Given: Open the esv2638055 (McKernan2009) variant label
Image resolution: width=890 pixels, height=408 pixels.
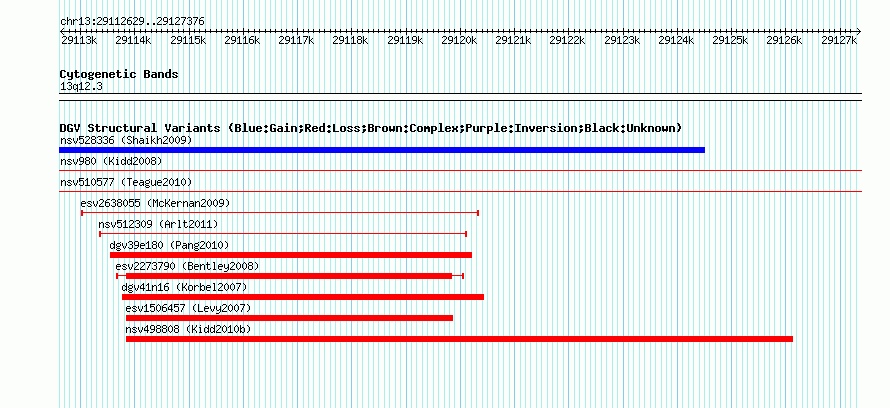Looking at the screenshot, I should coord(156,203).
